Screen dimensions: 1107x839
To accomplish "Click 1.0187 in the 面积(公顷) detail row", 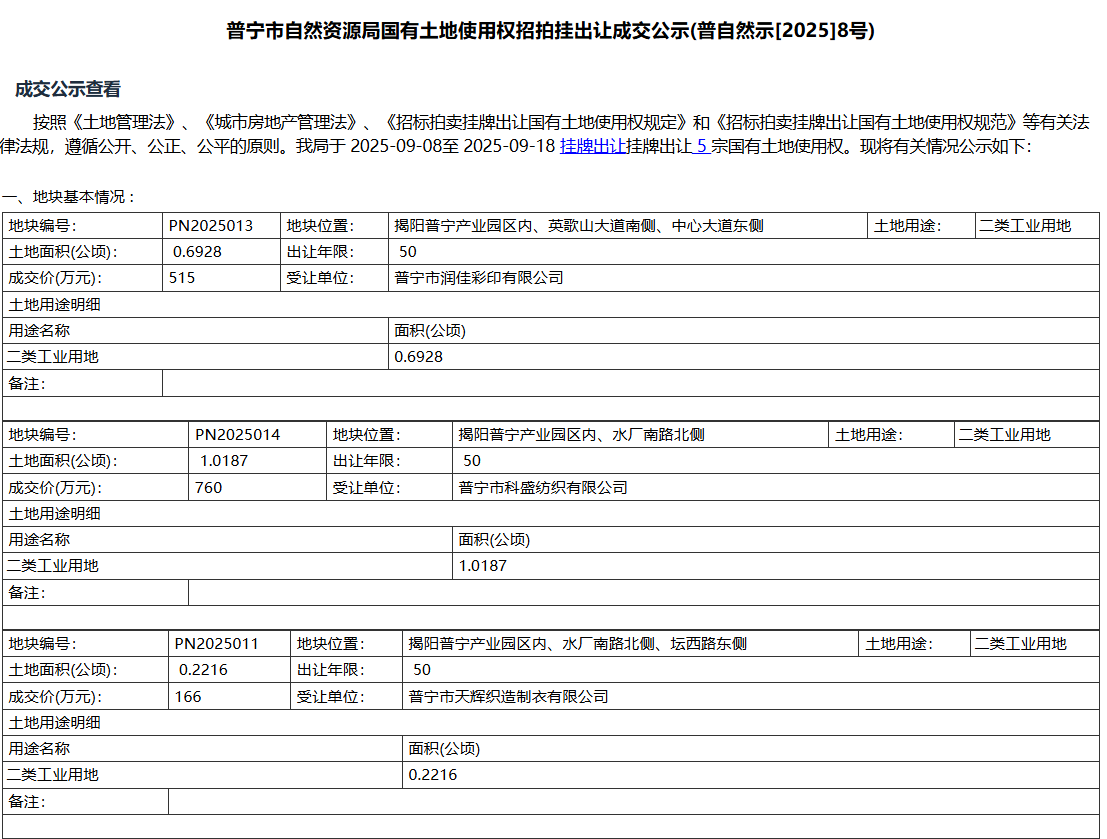I will 483,566.
